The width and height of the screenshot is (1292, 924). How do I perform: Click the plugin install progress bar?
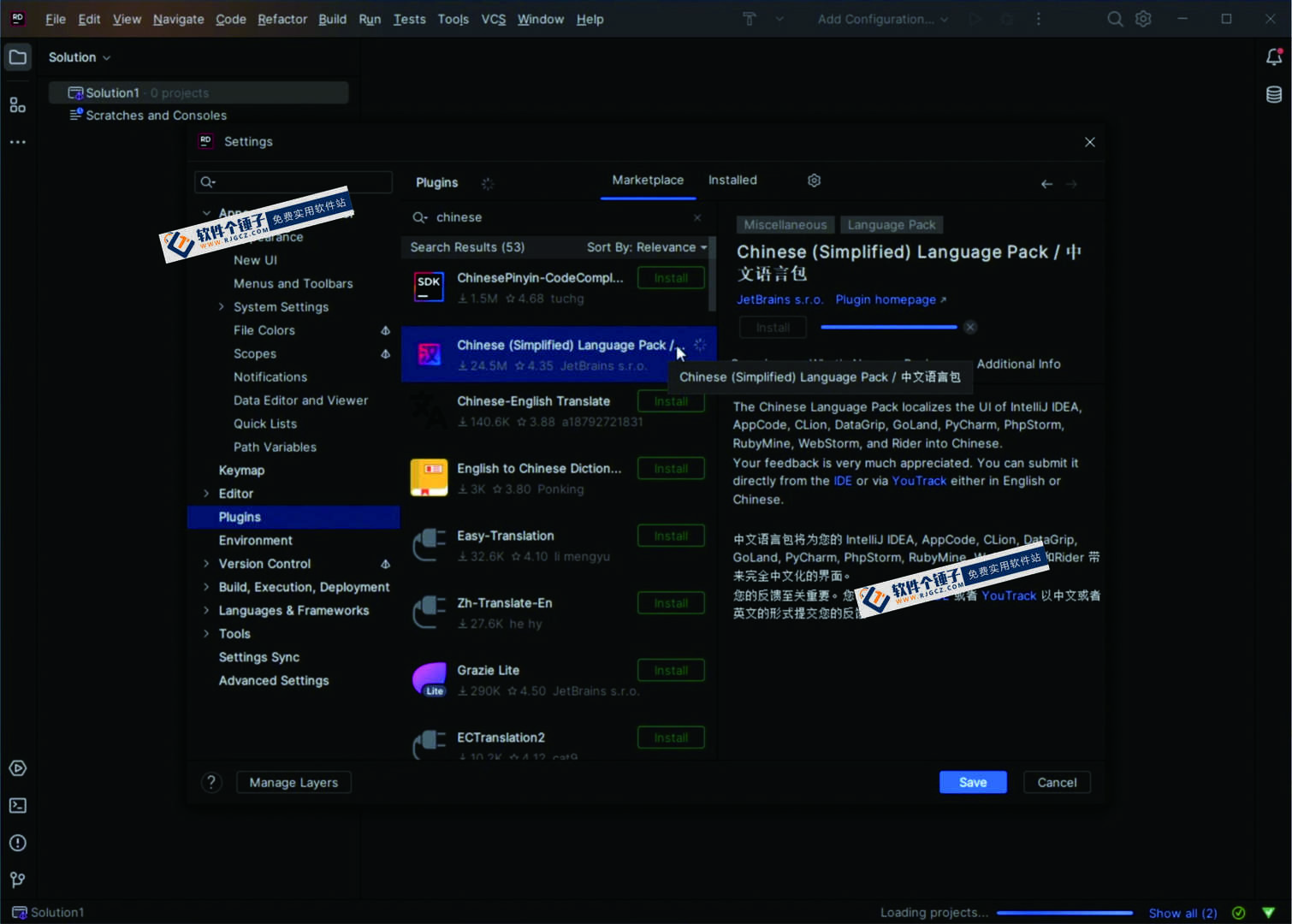coord(888,327)
